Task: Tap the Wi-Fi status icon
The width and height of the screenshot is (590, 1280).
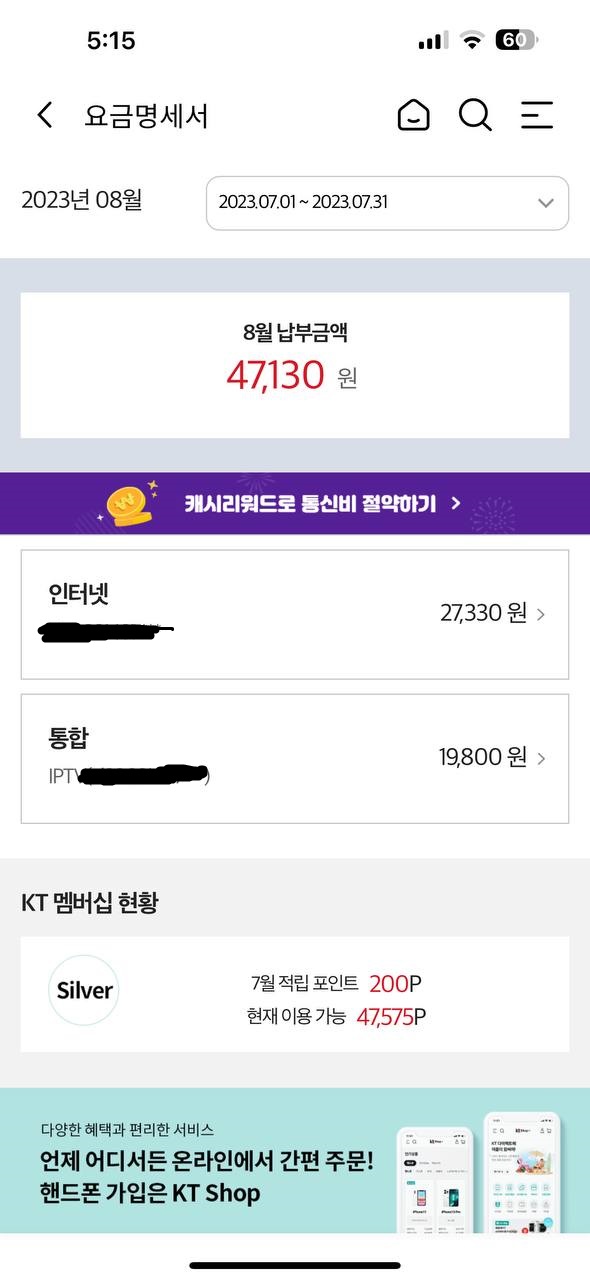Action: point(471,41)
